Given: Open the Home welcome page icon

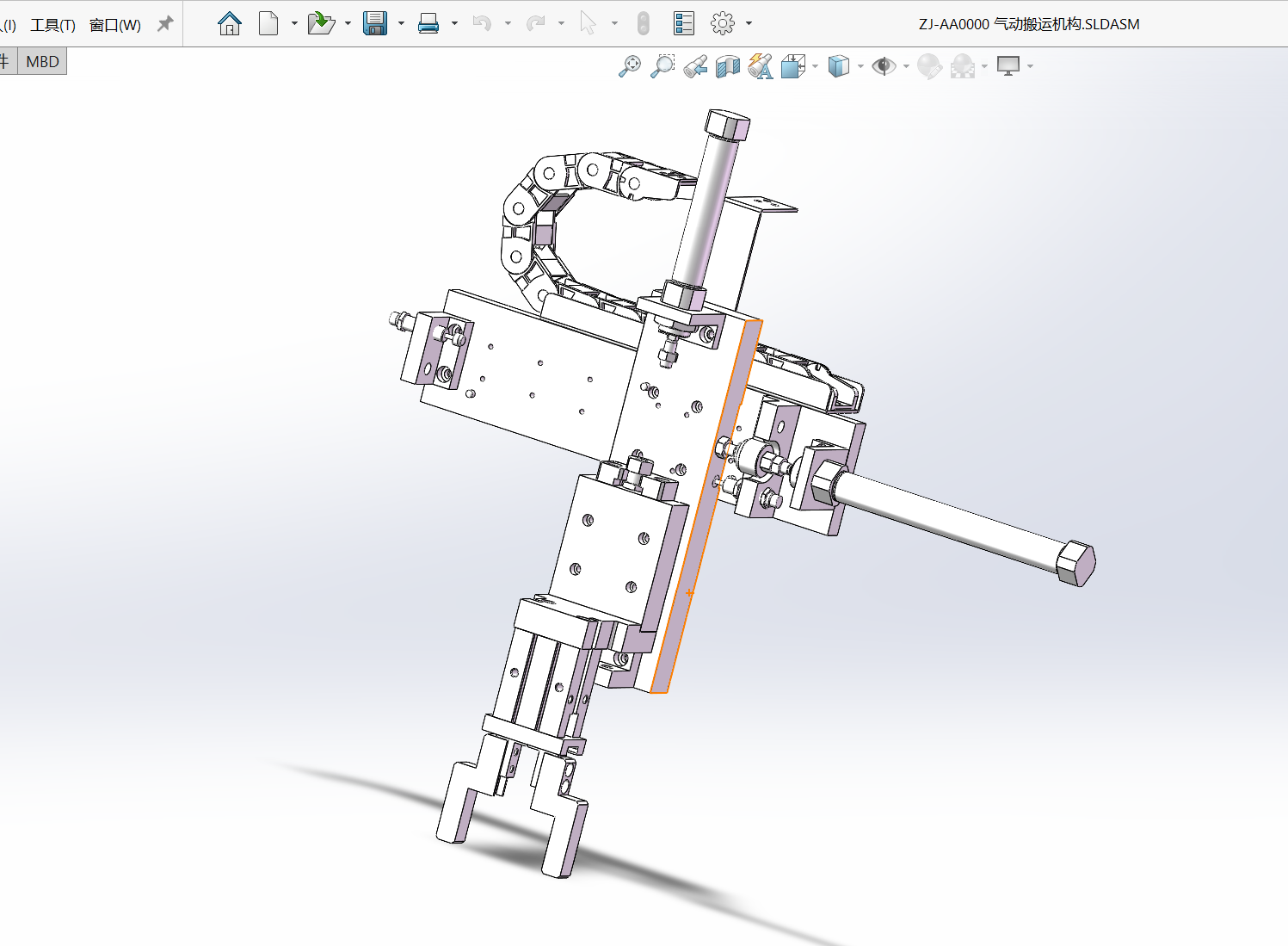Looking at the screenshot, I should pos(230,23).
